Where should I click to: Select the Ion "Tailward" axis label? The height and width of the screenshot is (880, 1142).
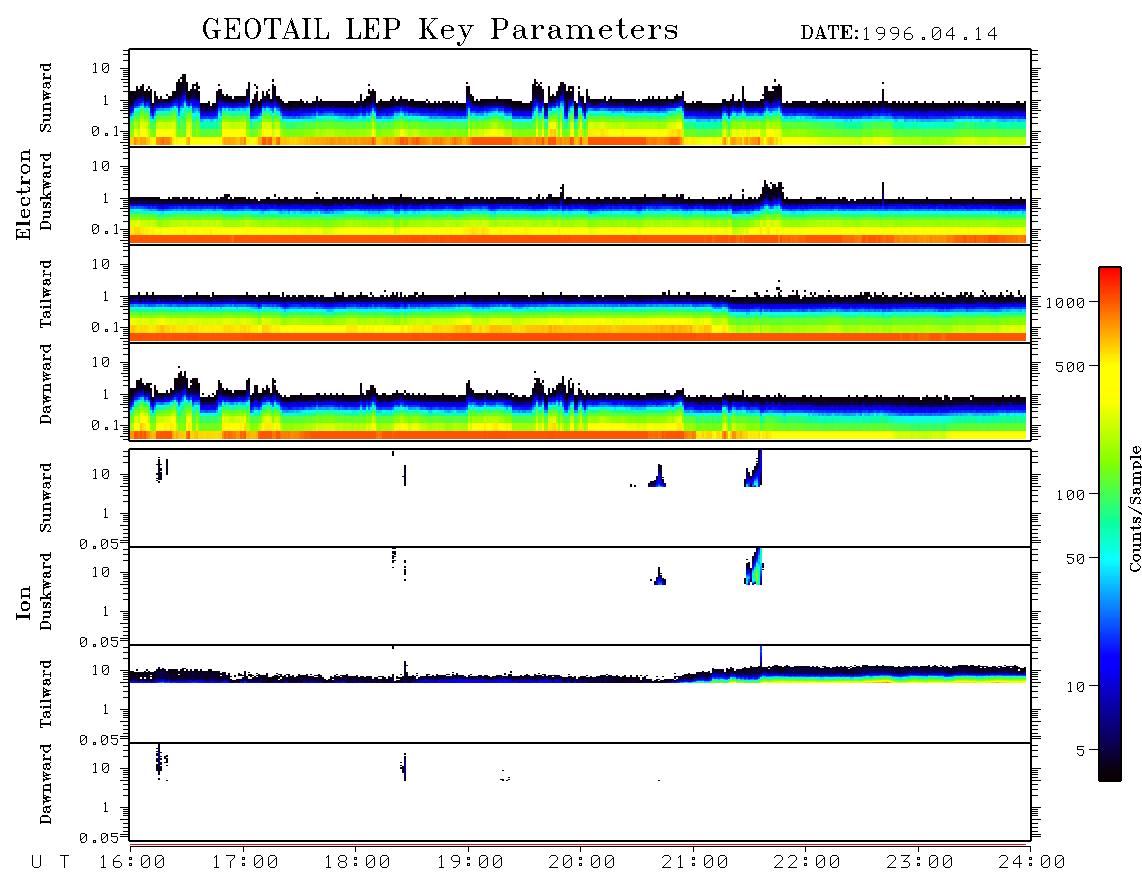[x=46, y=694]
